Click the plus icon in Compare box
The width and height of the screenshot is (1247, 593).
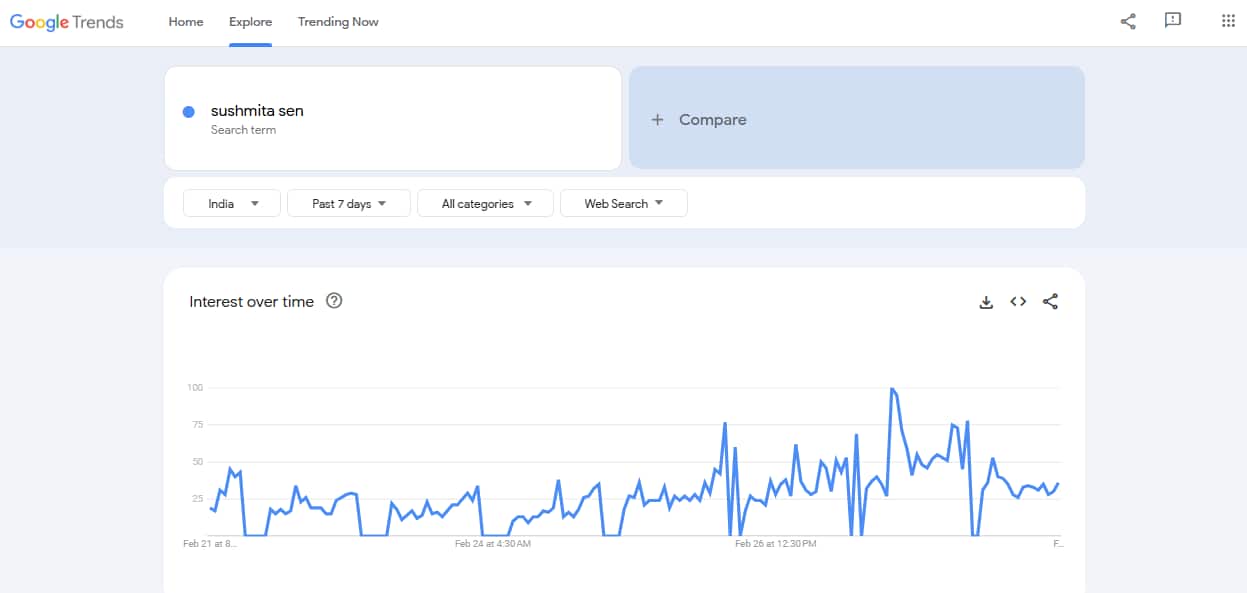(657, 120)
